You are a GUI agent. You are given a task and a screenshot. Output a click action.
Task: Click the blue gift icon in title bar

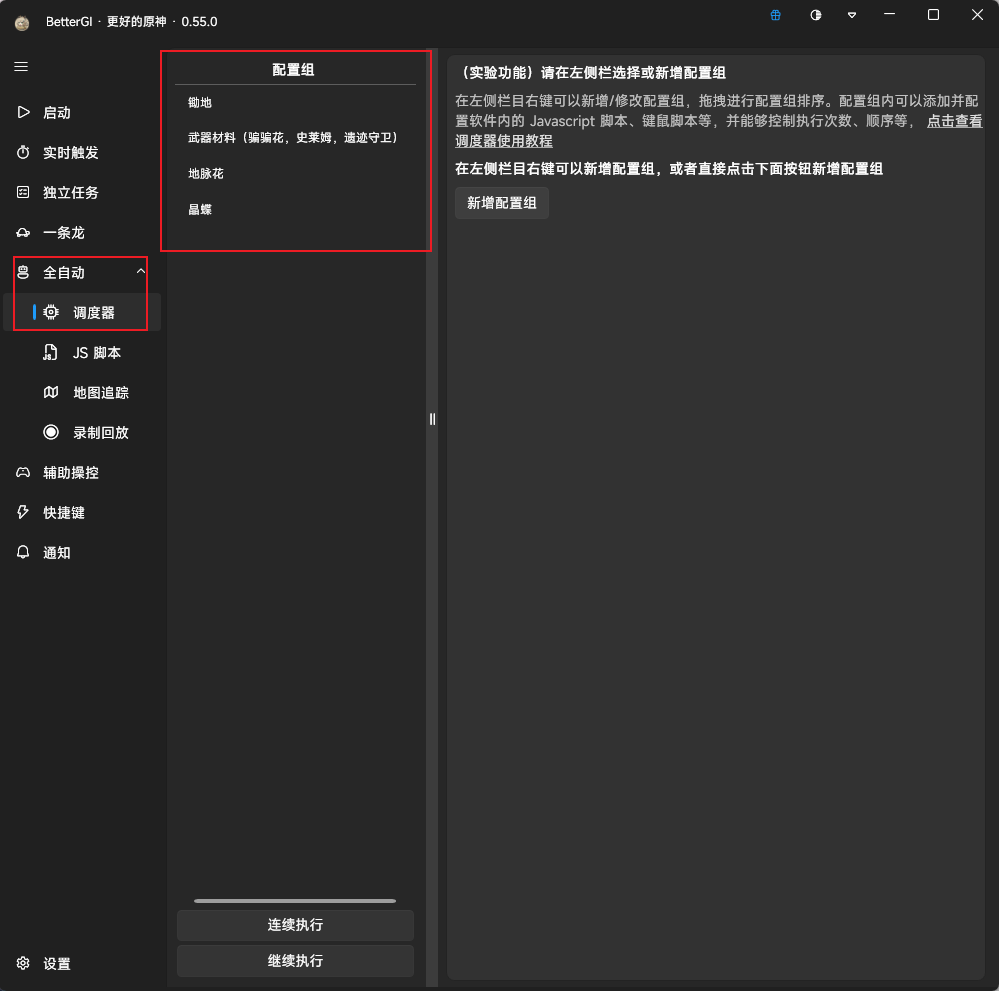[776, 15]
